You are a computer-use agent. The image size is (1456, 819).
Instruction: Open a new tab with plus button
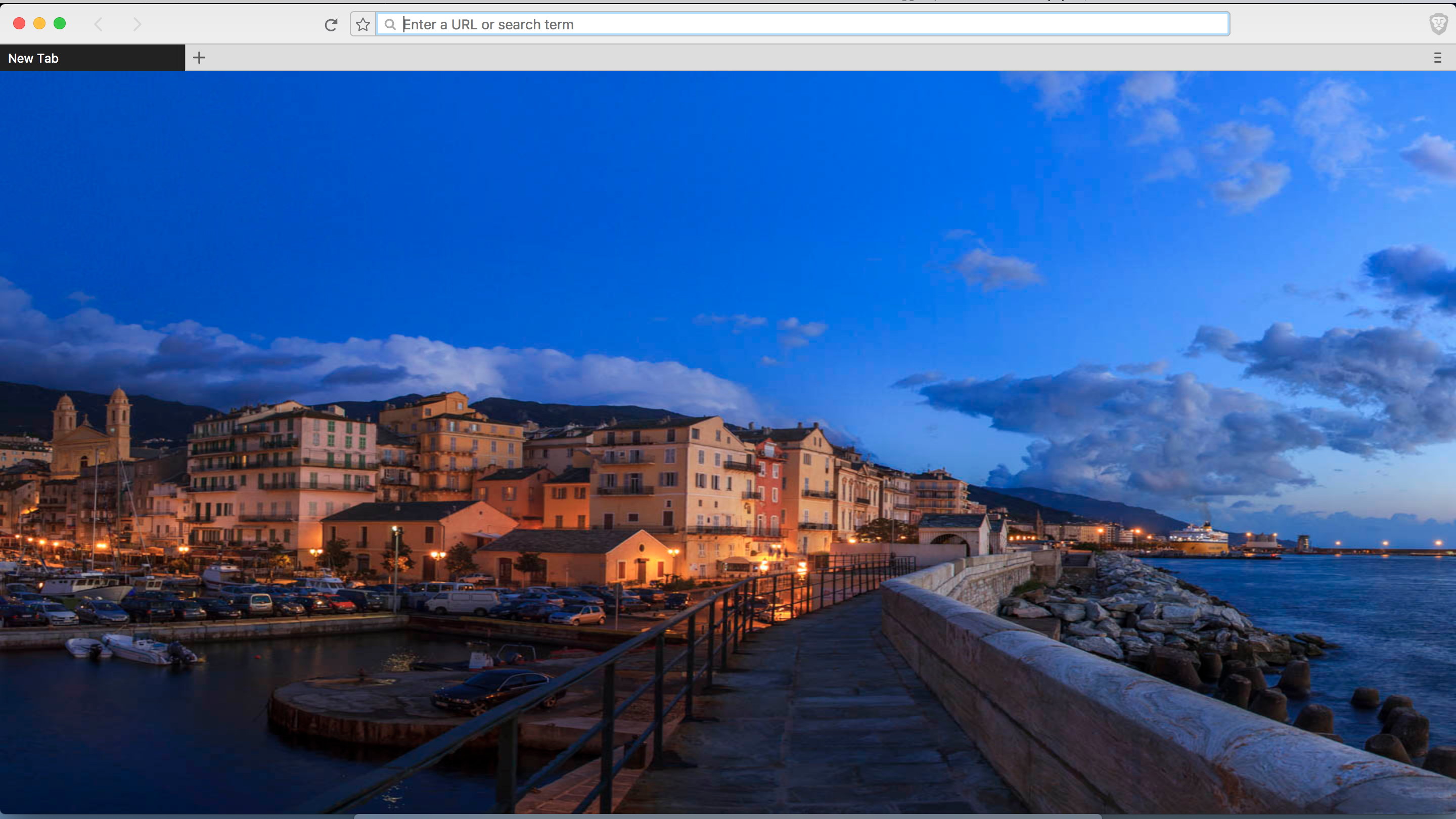(x=199, y=58)
